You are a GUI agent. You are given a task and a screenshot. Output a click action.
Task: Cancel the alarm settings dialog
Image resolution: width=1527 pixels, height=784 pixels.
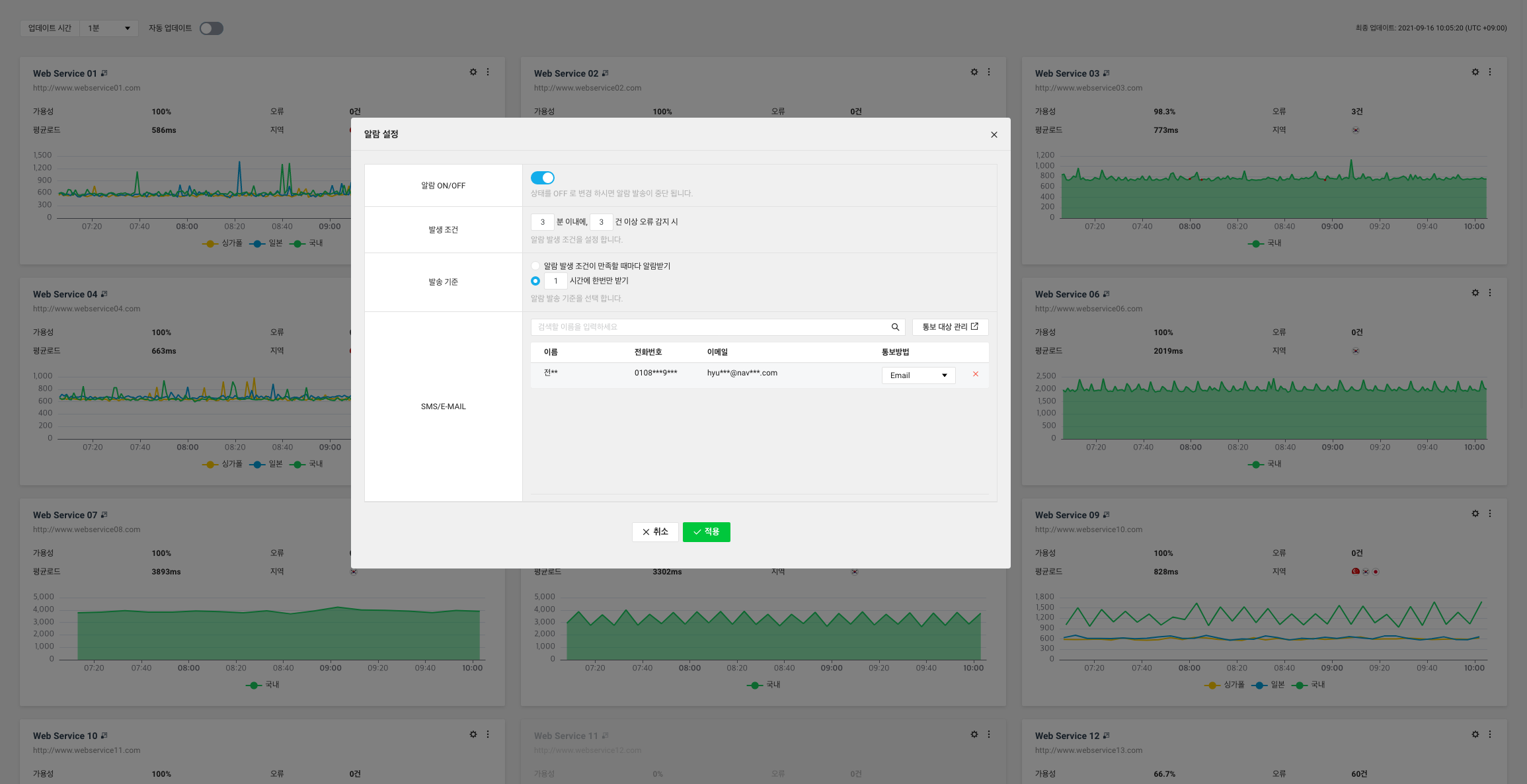click(655, 532)
